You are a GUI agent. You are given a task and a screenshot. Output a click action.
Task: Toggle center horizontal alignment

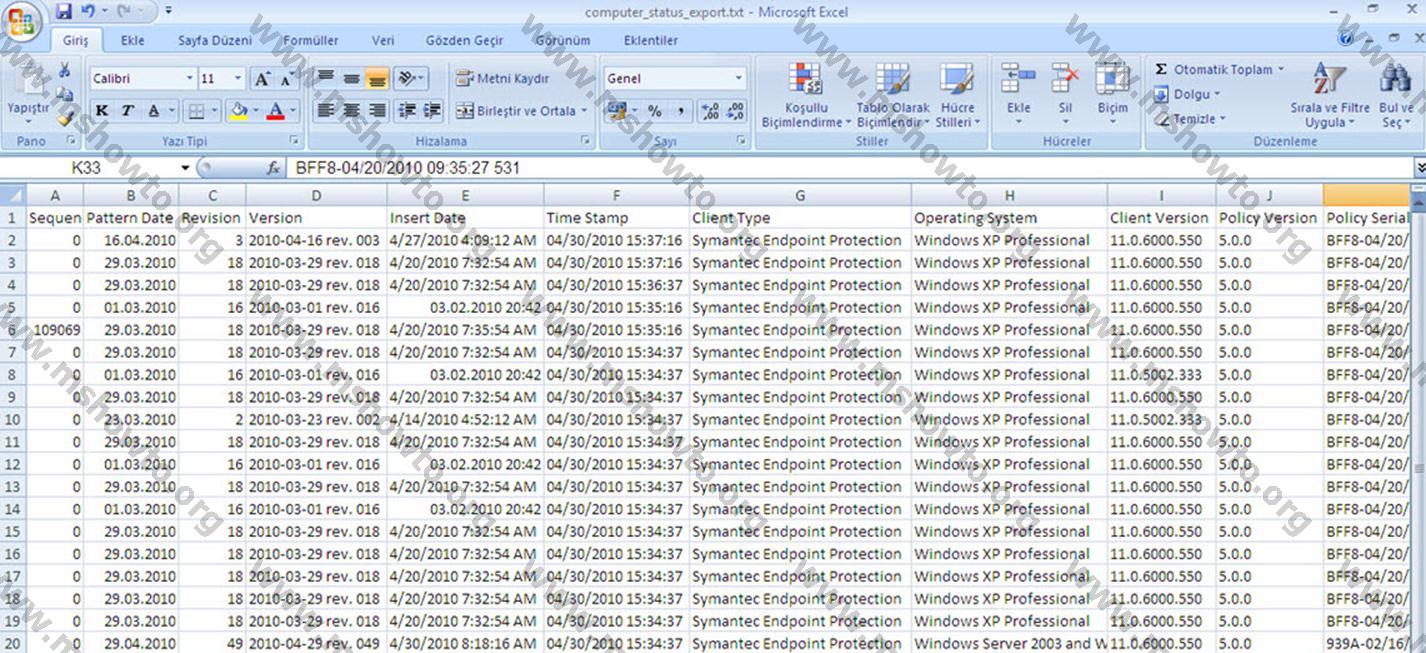tap(351, 111)
